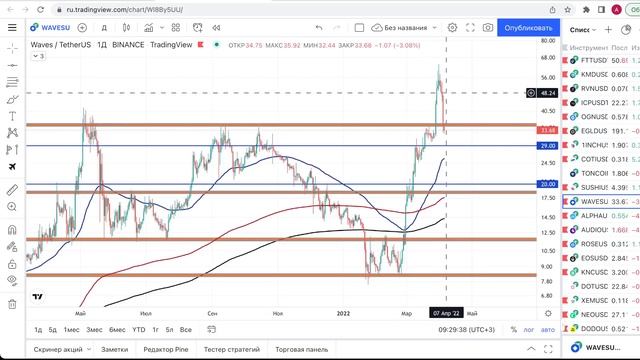Select the Fibonacci retracement lines tool
Screen dimensions: 640x360
pyautogui.click(x=12, y=82)
